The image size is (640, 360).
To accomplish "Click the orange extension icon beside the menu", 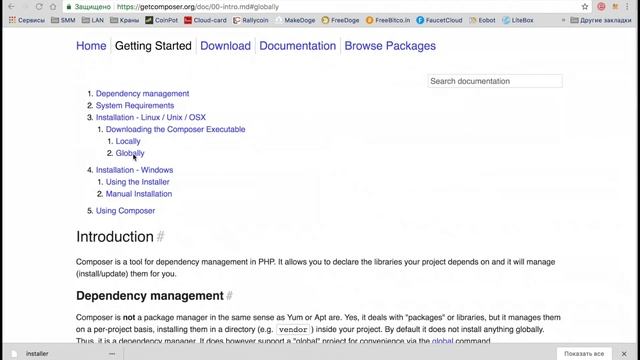I will (x=615, y=7).
